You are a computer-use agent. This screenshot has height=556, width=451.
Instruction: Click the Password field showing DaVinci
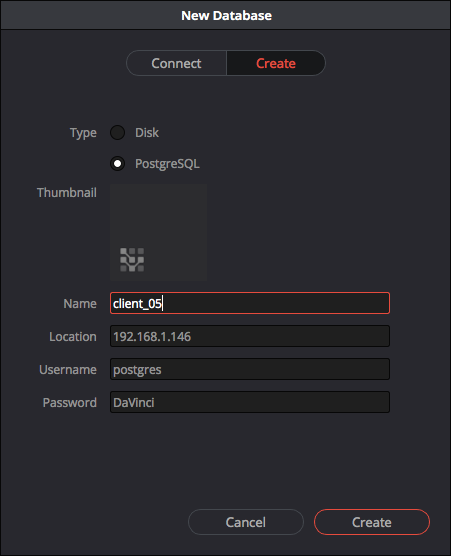click(250, 402)
